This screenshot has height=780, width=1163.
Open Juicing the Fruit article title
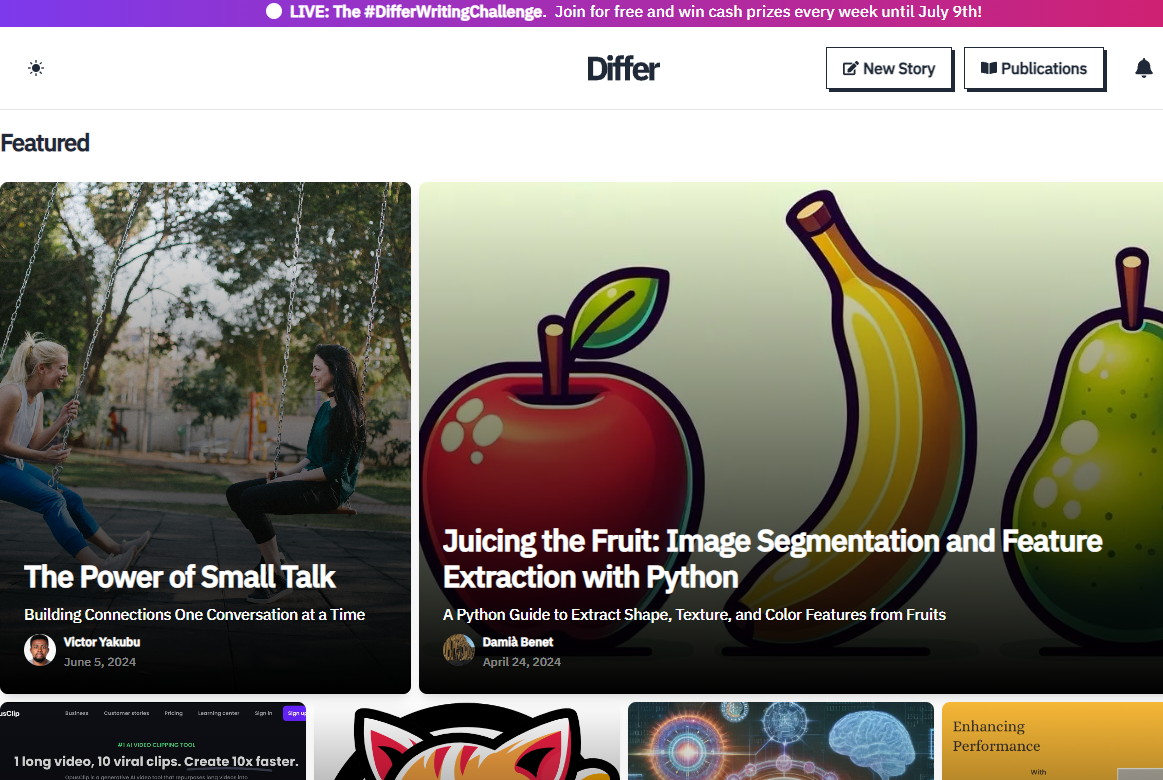[x=772, y=559]
